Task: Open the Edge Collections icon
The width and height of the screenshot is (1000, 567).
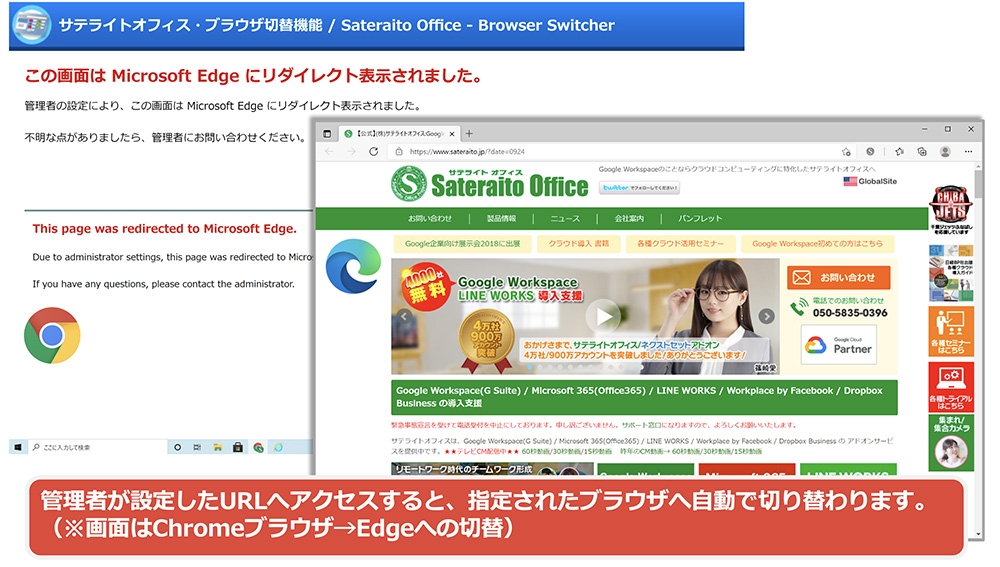Action: pos(922,152)
